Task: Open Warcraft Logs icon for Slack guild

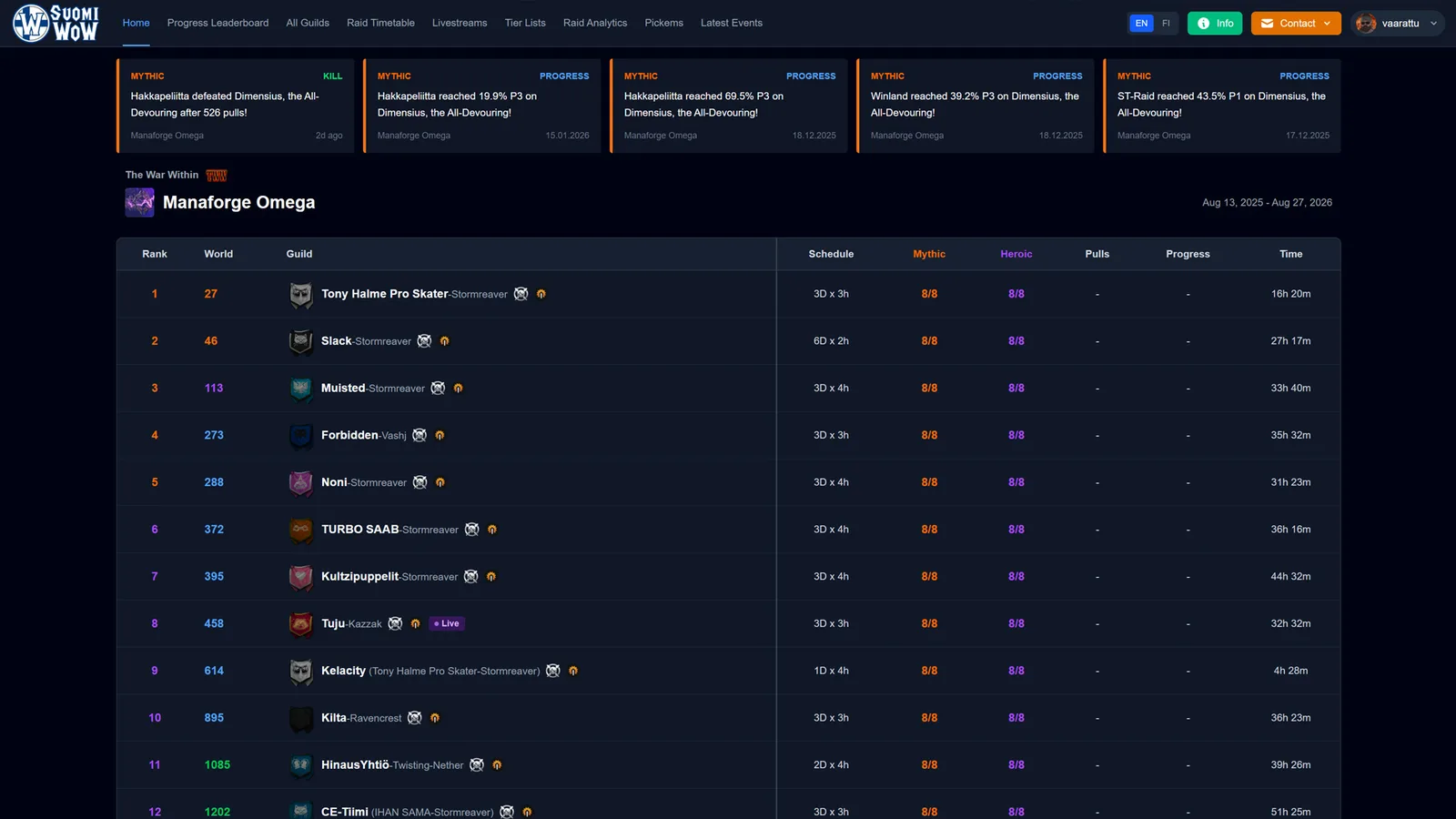Action: click(424, 341)
